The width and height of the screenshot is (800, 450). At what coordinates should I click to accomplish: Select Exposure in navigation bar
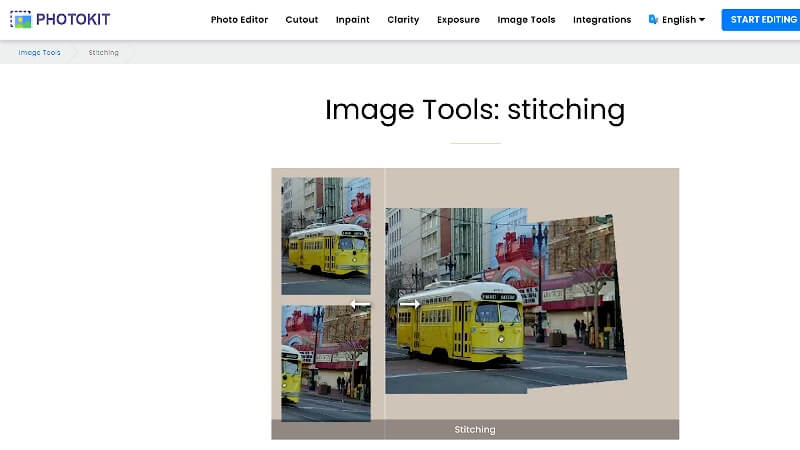click(458, 19)
